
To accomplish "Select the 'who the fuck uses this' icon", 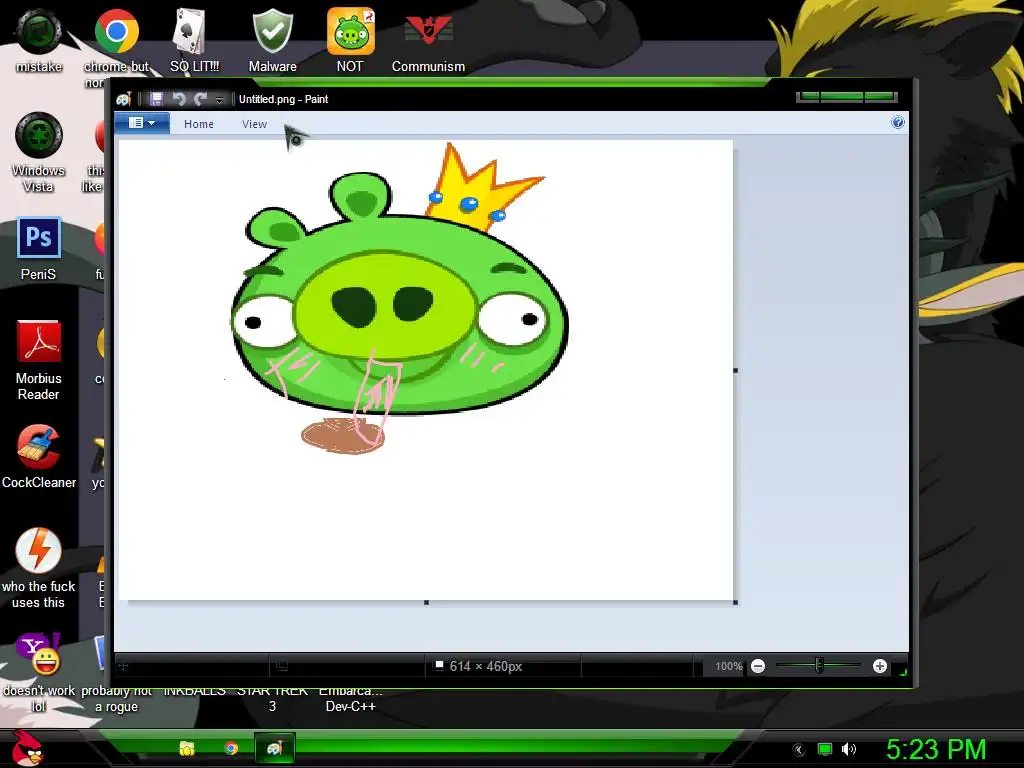I will coord(39,568).
